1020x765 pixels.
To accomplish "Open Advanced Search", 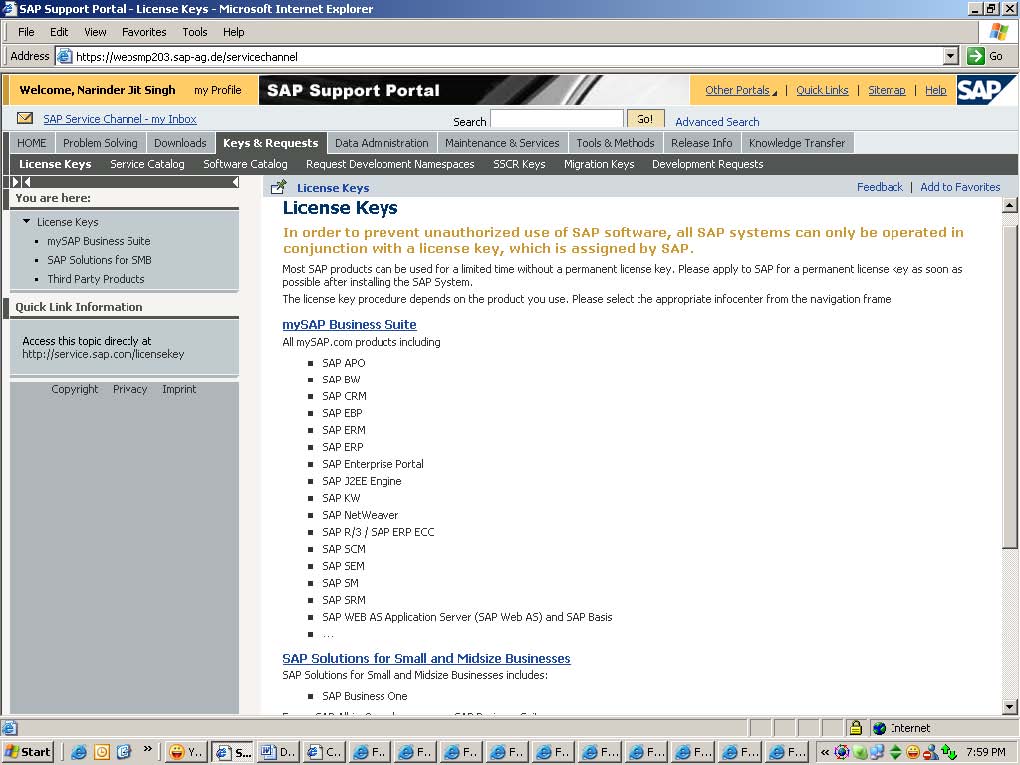I will tap(717, 122).
